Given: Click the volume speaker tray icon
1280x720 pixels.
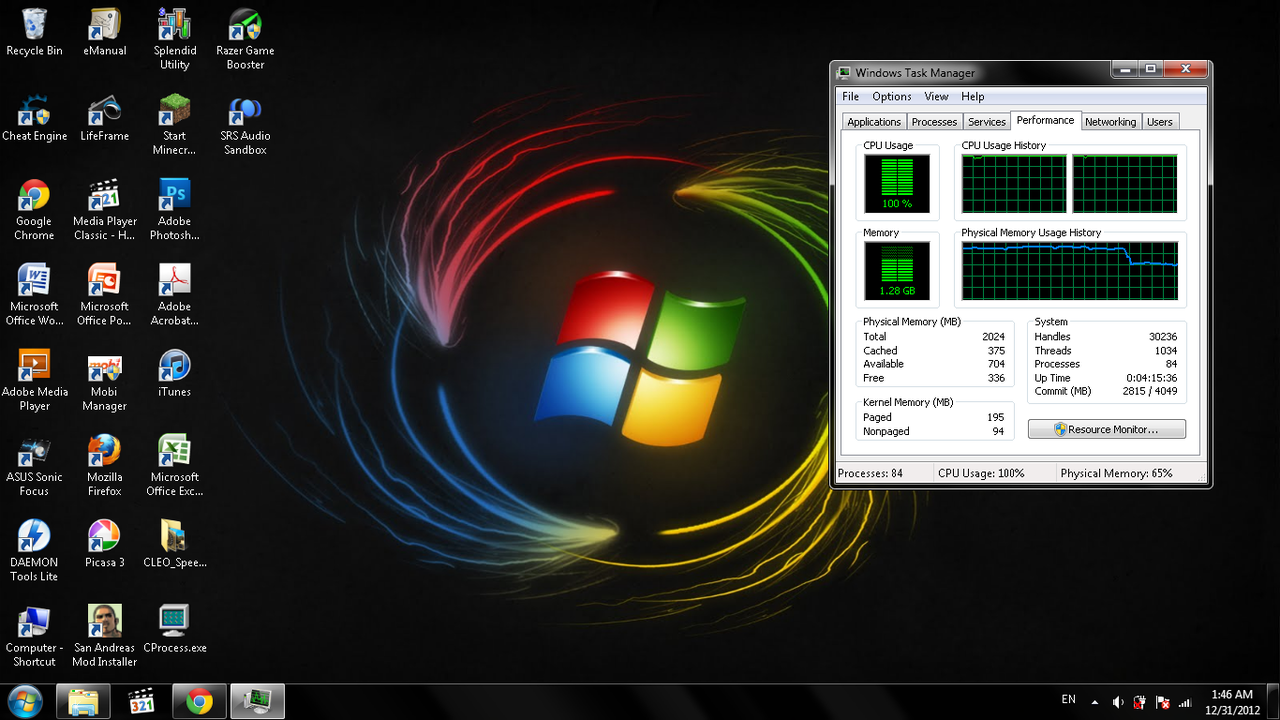Looking at the screenshot, I should coord(1118,702).
